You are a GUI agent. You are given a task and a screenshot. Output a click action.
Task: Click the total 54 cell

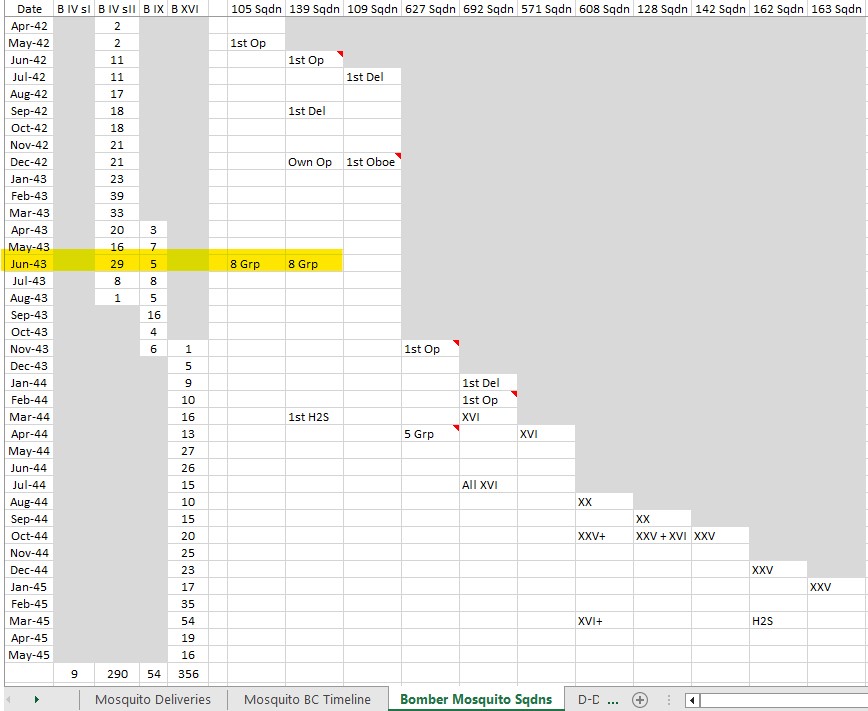[153, 674]
